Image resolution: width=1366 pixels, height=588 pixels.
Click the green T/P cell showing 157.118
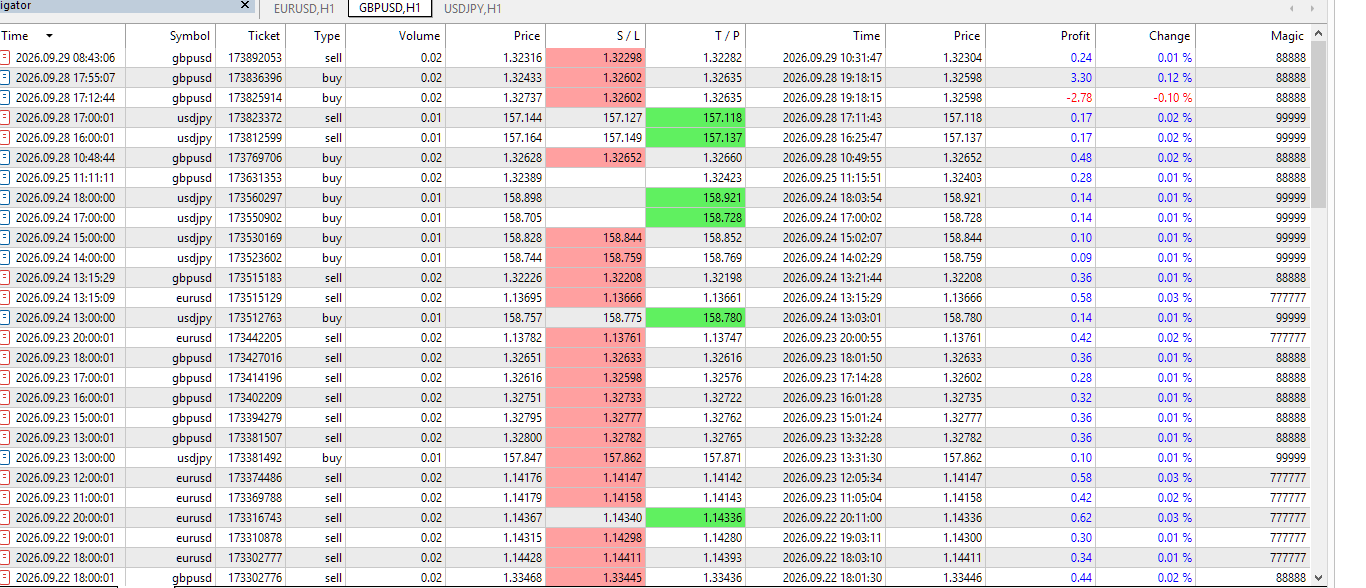(x=696, y=118)
